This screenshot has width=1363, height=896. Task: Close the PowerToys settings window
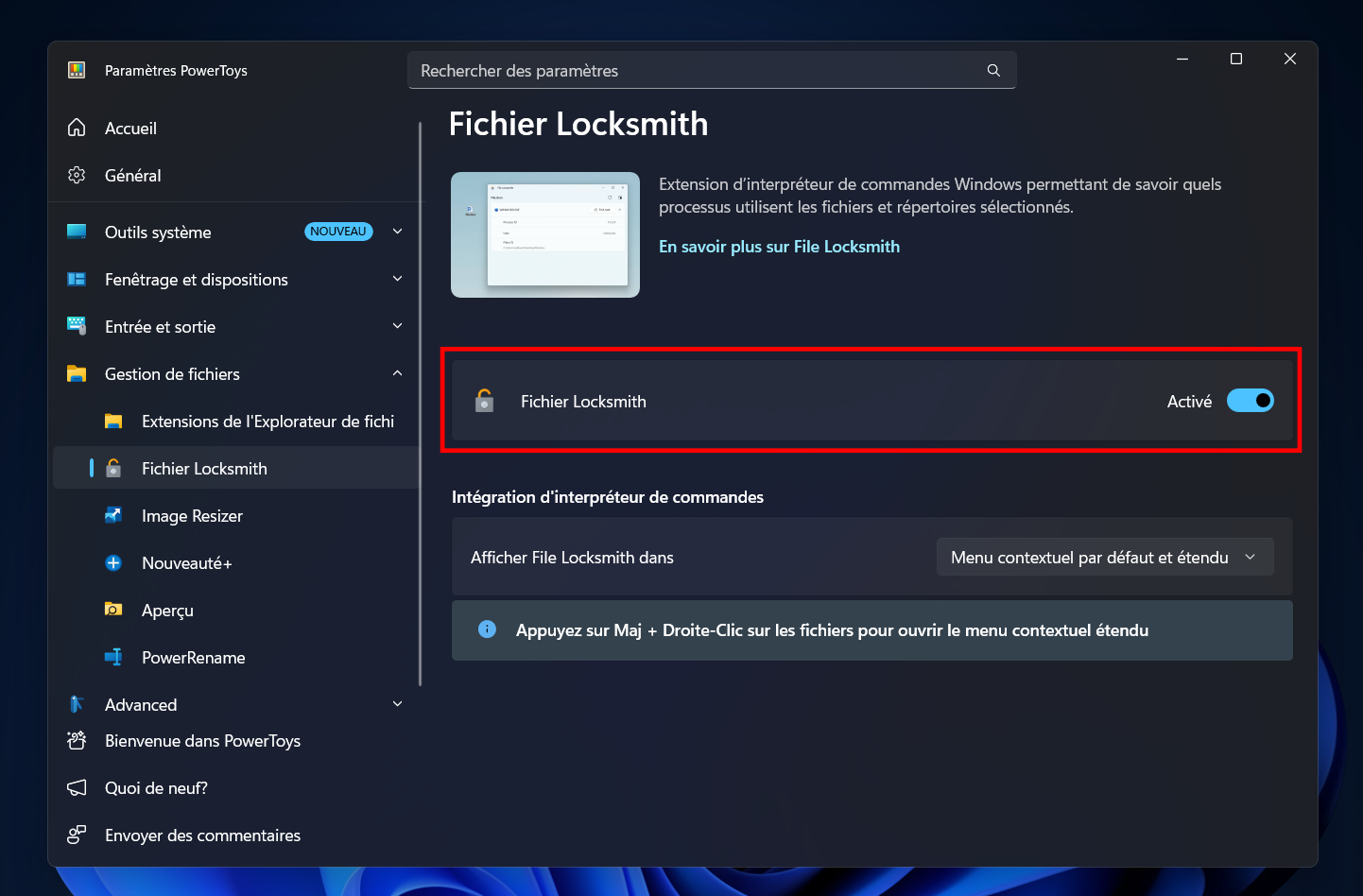[x=1289, y=59]
